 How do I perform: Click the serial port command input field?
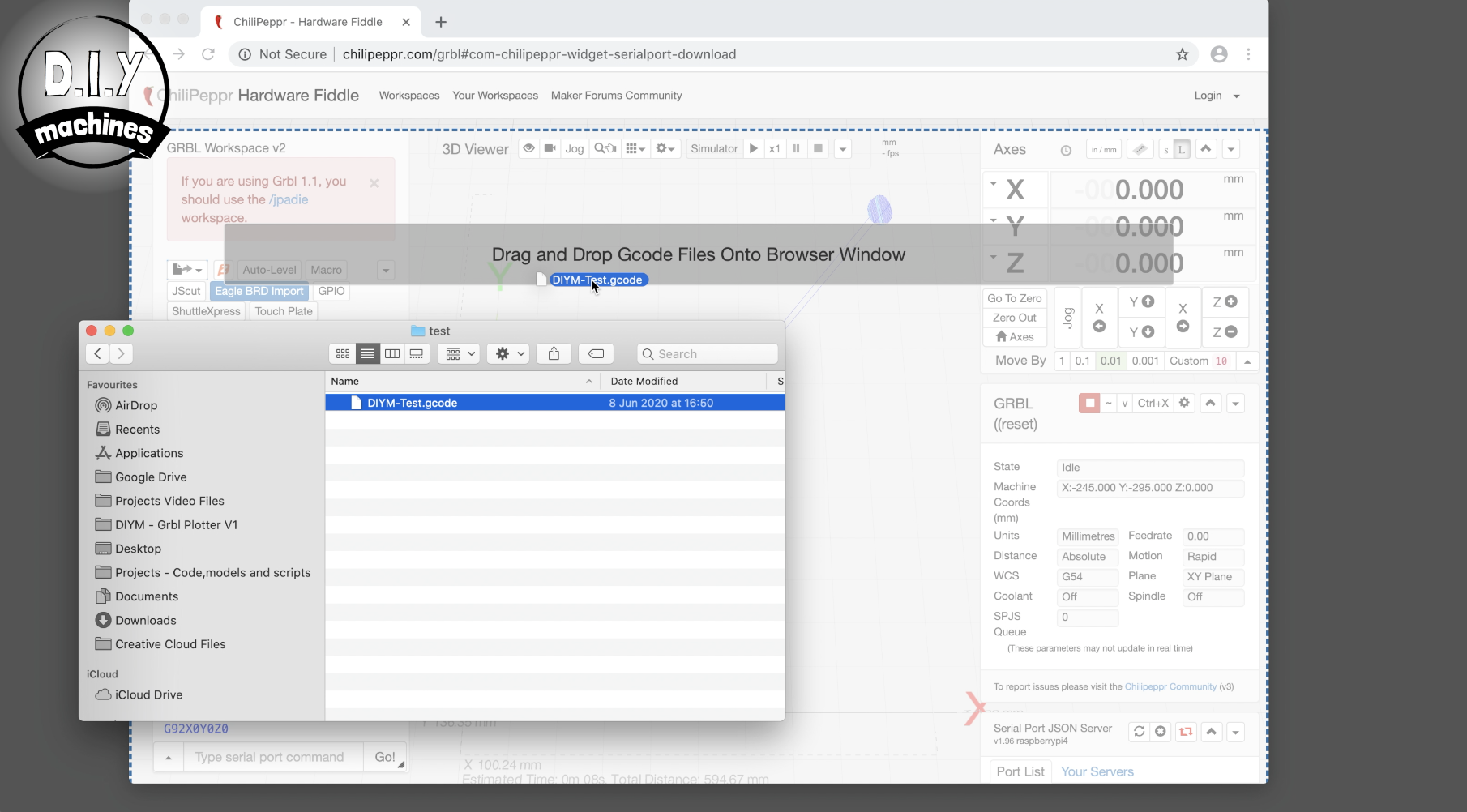274,757
